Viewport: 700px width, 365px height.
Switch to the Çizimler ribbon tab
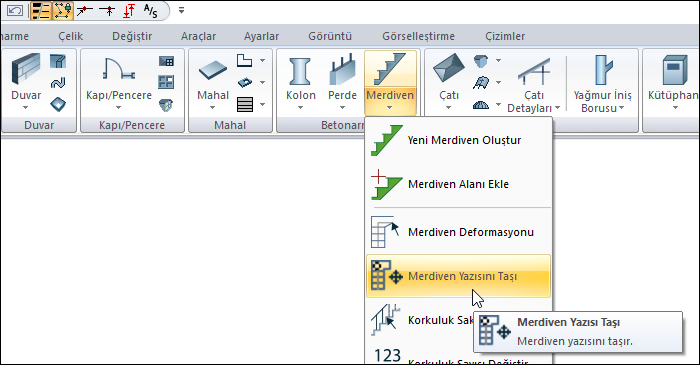(x=505, y=36)
